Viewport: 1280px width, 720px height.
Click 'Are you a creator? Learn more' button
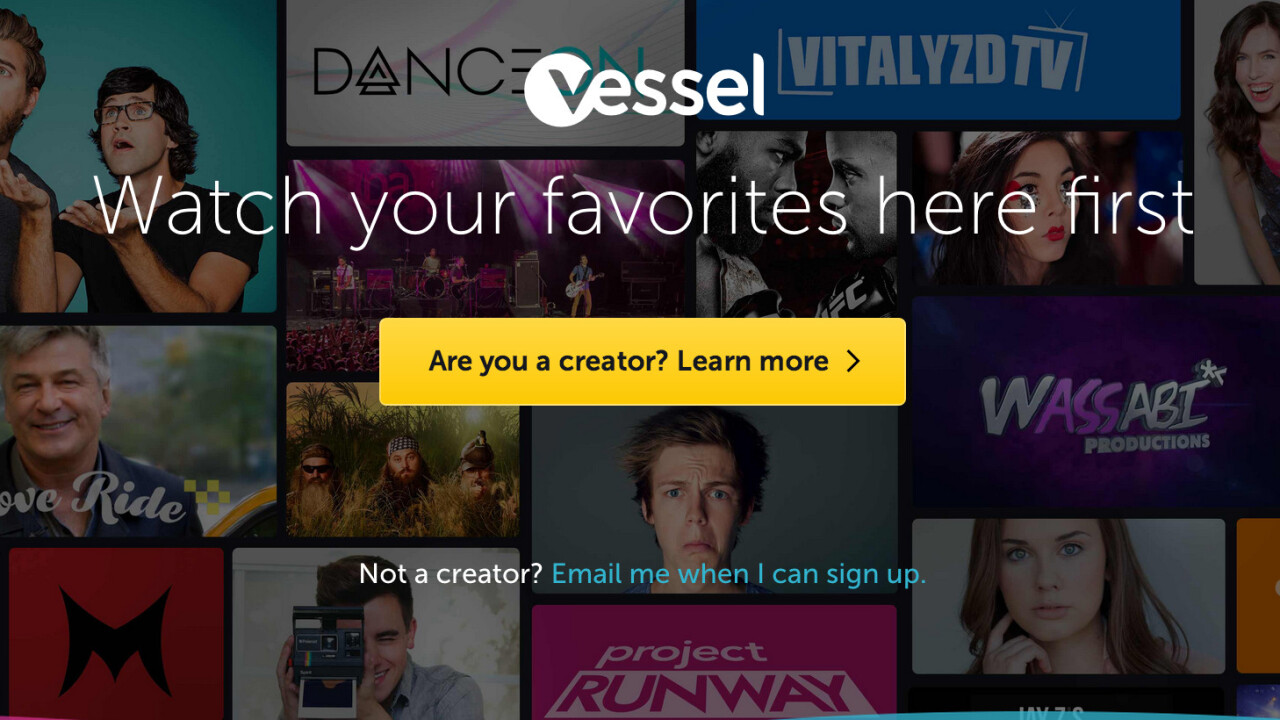[642, 361]
